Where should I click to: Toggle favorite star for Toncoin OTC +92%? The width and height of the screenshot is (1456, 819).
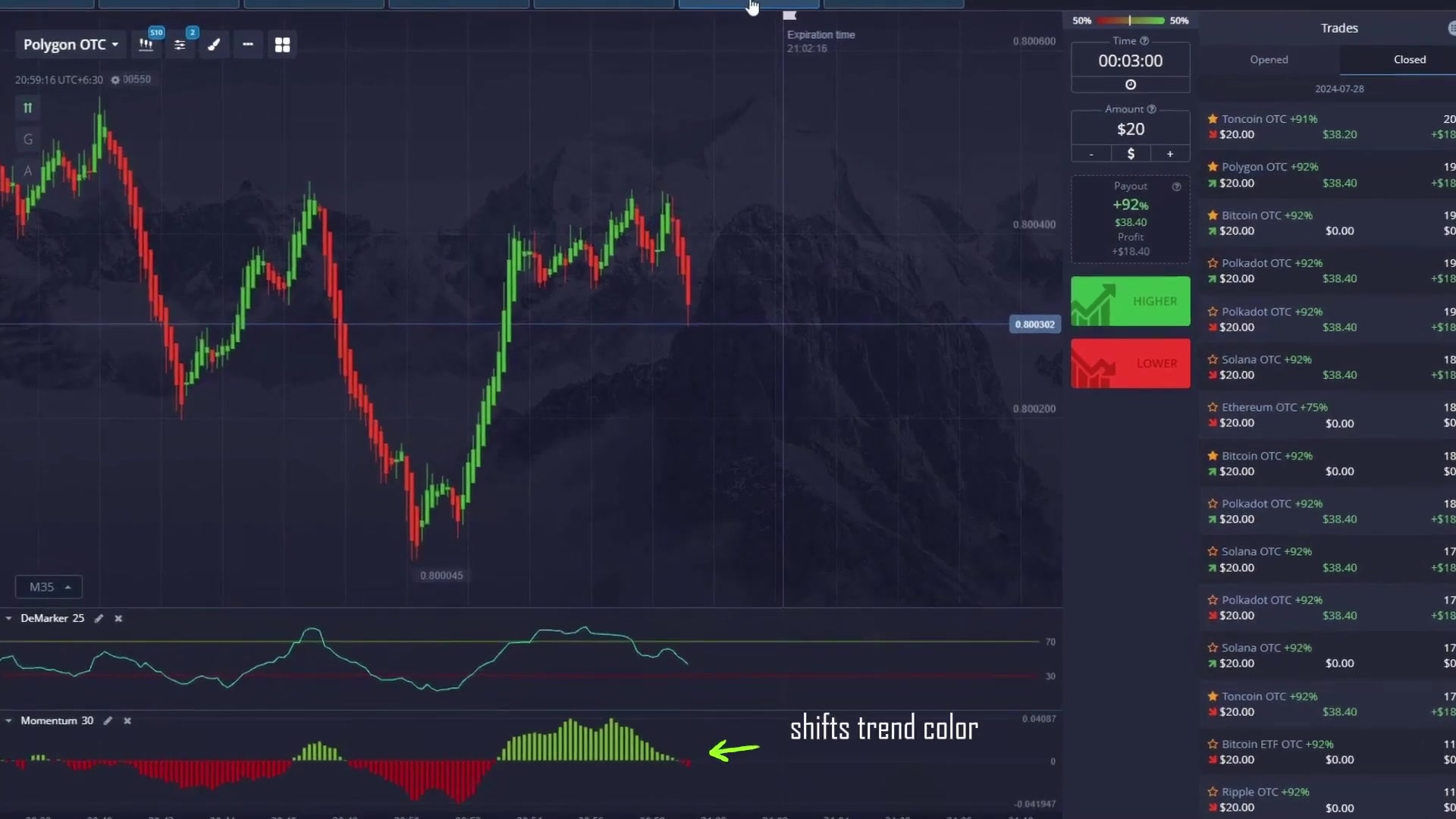point(1213,696)
